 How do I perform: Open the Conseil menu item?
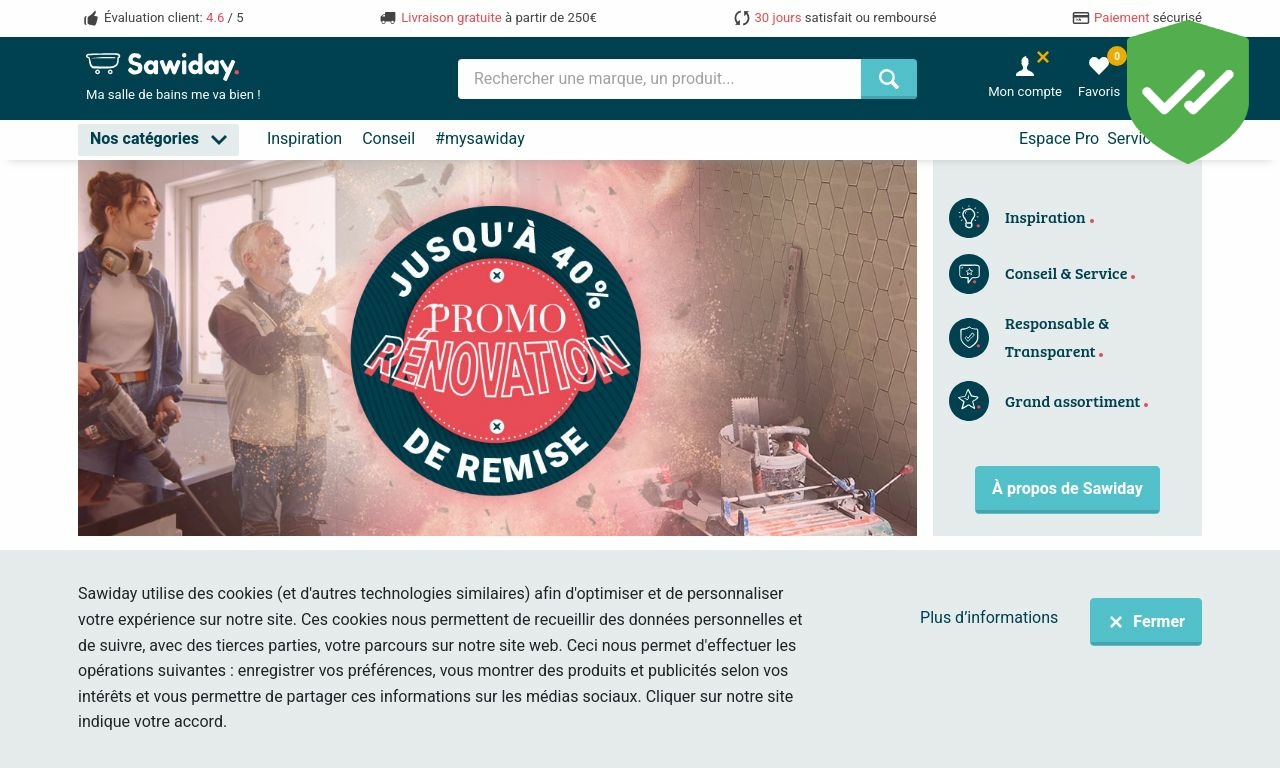pyautogui.click(x=388, y=139)
